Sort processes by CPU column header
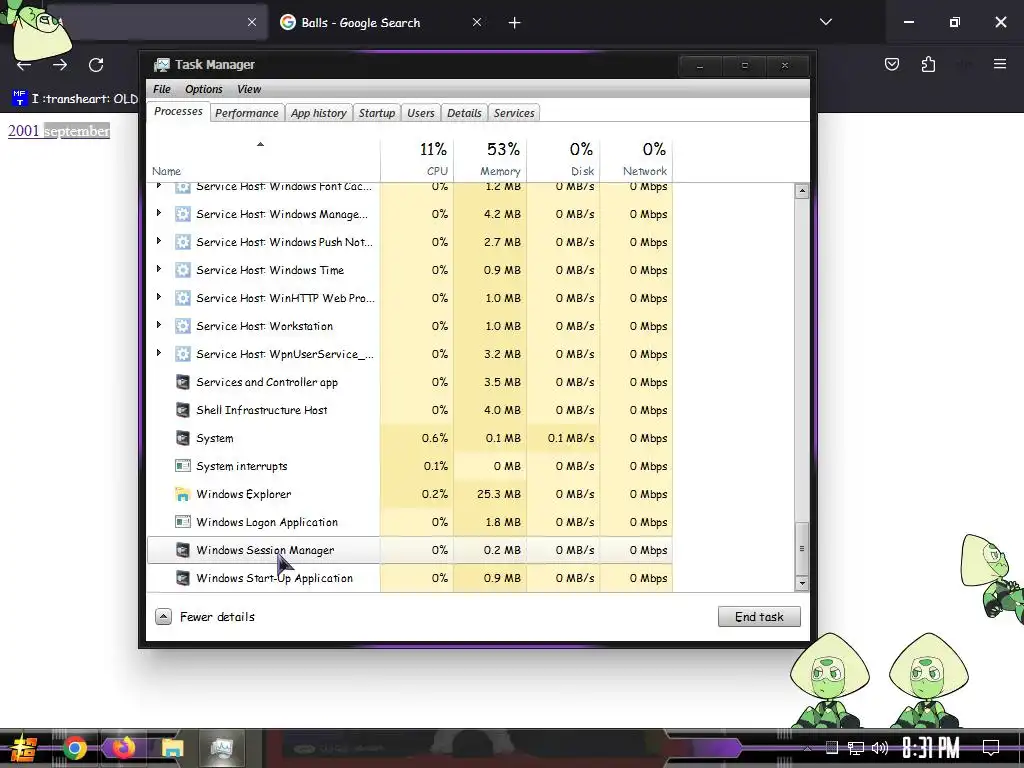The height and width of the screenshot is (768, 1024). tap(417, 159)
